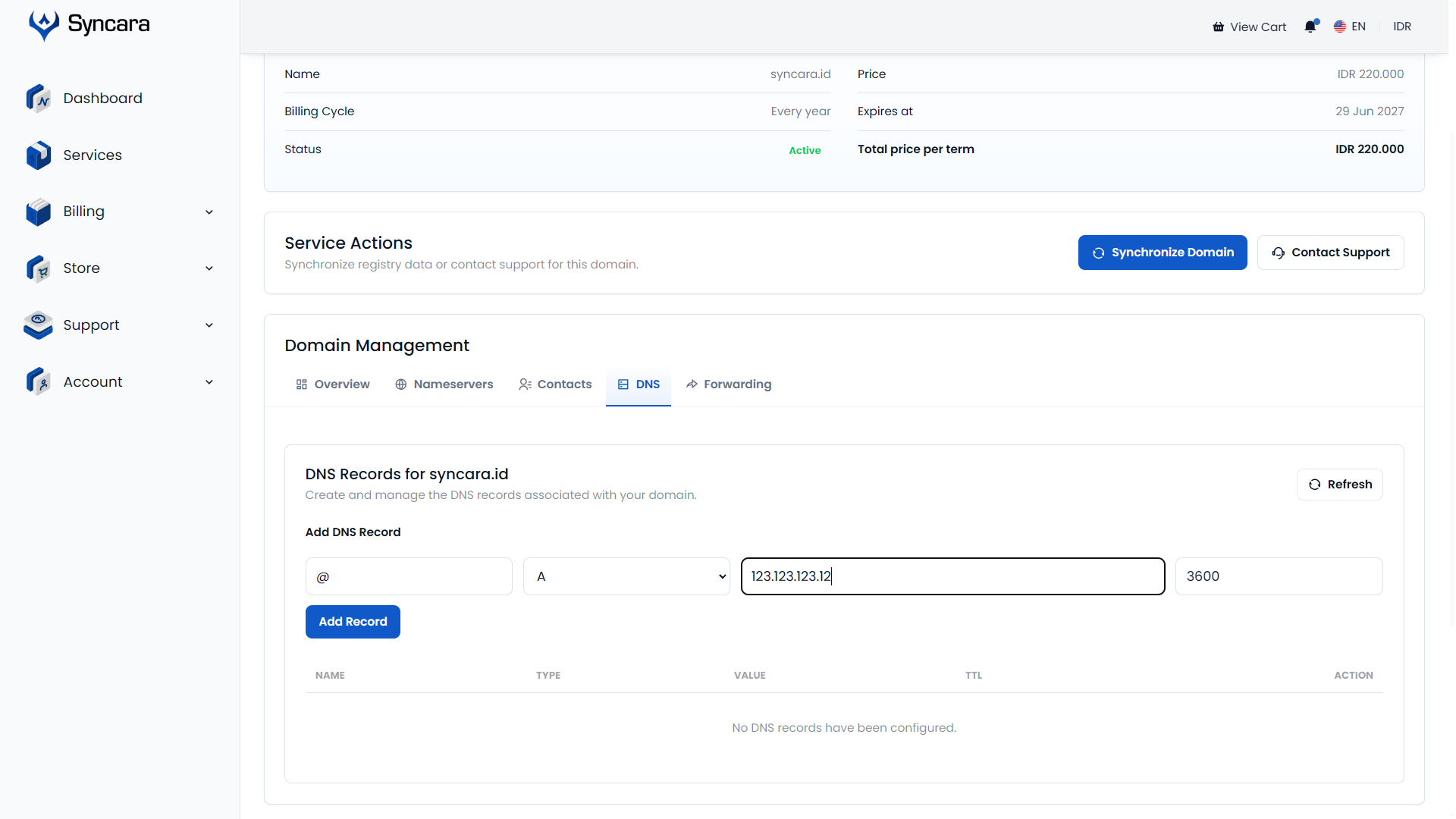
Task: Click the 'DNS Records for syncara.id' heading
Action: click(x=406, y=475)
